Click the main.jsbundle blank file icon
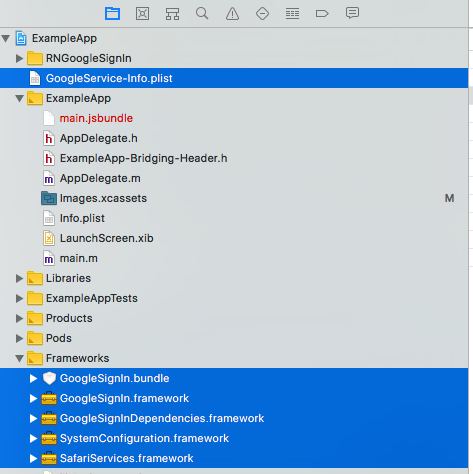The height and width of the screenshot is (474, 473). click(49, 118)
